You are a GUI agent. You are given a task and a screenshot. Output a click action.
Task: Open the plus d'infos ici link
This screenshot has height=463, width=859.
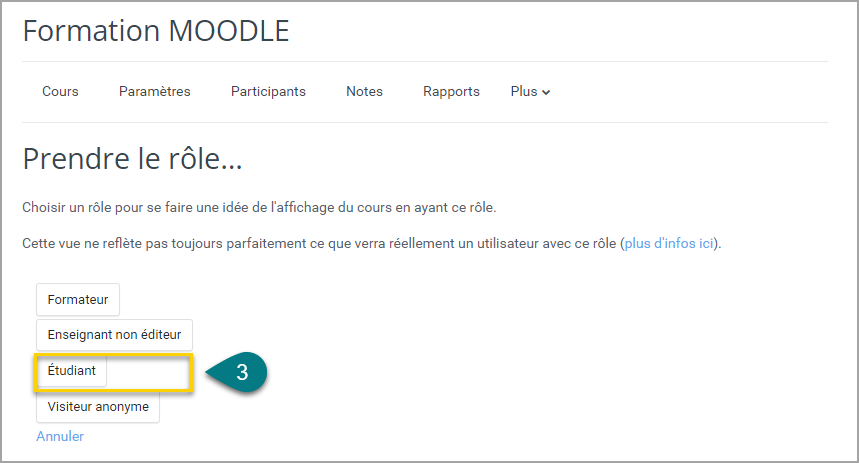pyautogui.click(x=669, y=243)
